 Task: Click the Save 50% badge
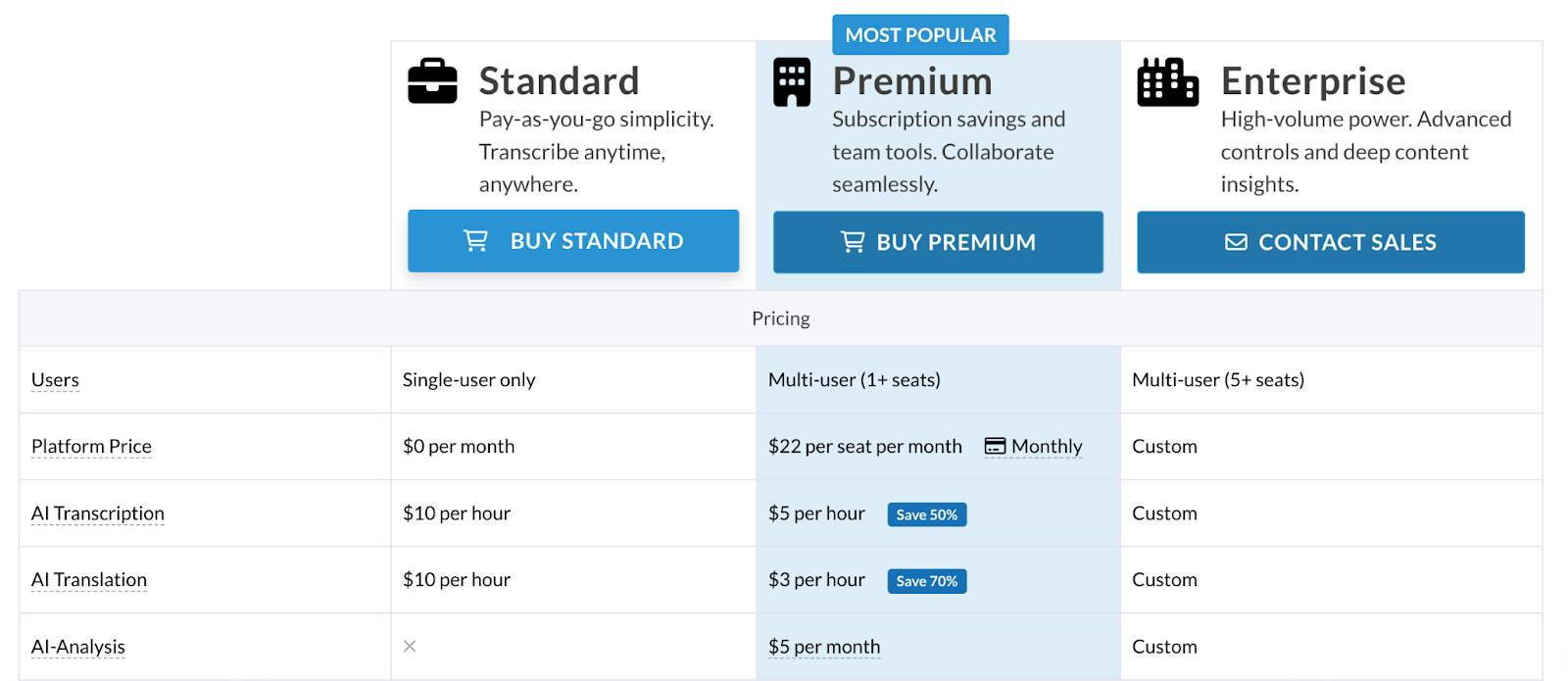[x=927, y=514]
